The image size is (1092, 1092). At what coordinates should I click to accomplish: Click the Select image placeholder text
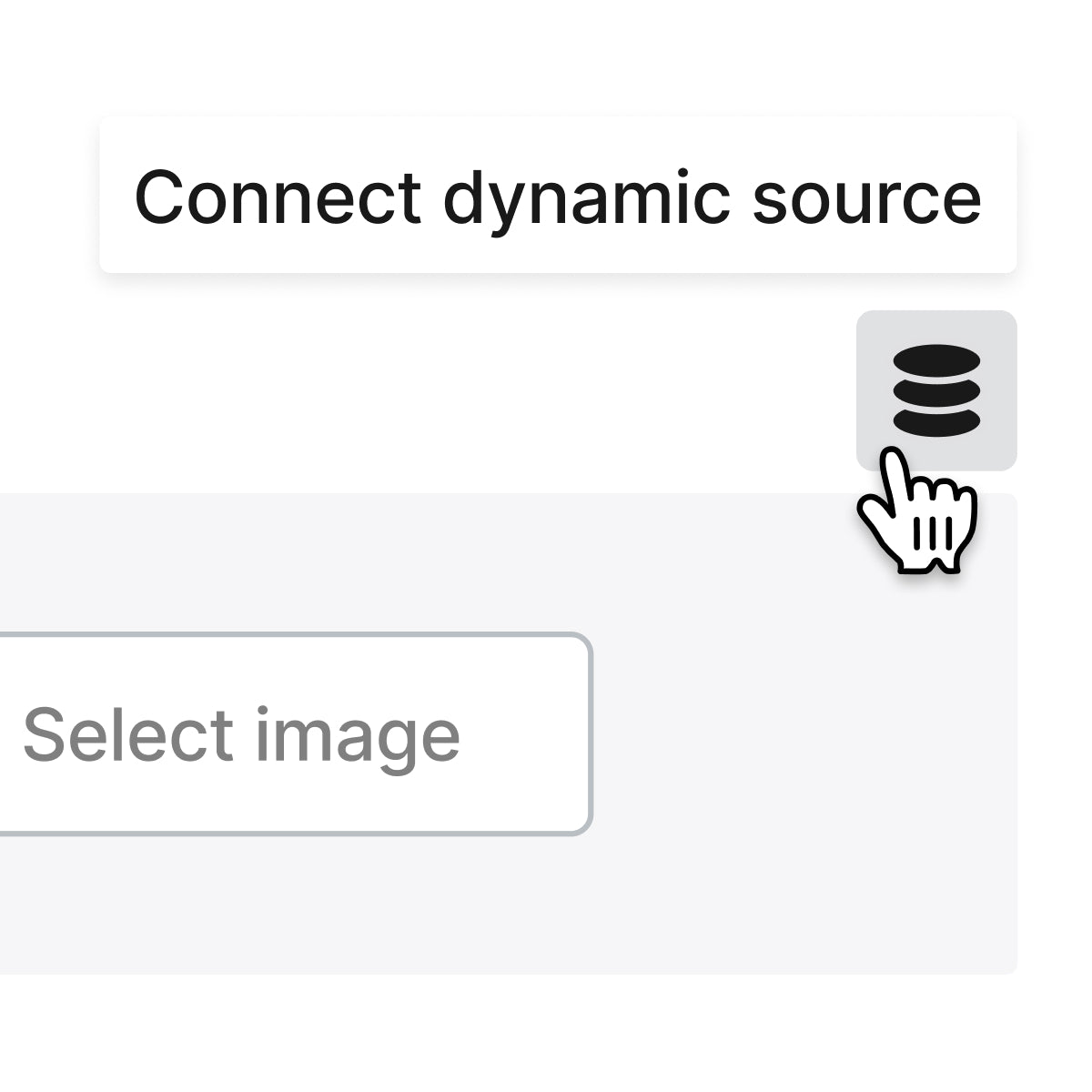click(x=241, y=734)
